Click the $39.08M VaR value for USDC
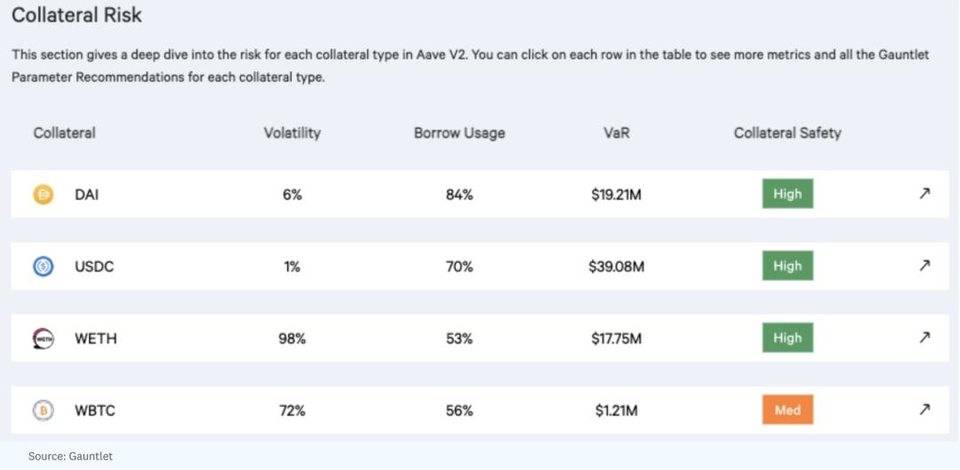The height and width of the screenshot is (470, 960). (616, 267)
